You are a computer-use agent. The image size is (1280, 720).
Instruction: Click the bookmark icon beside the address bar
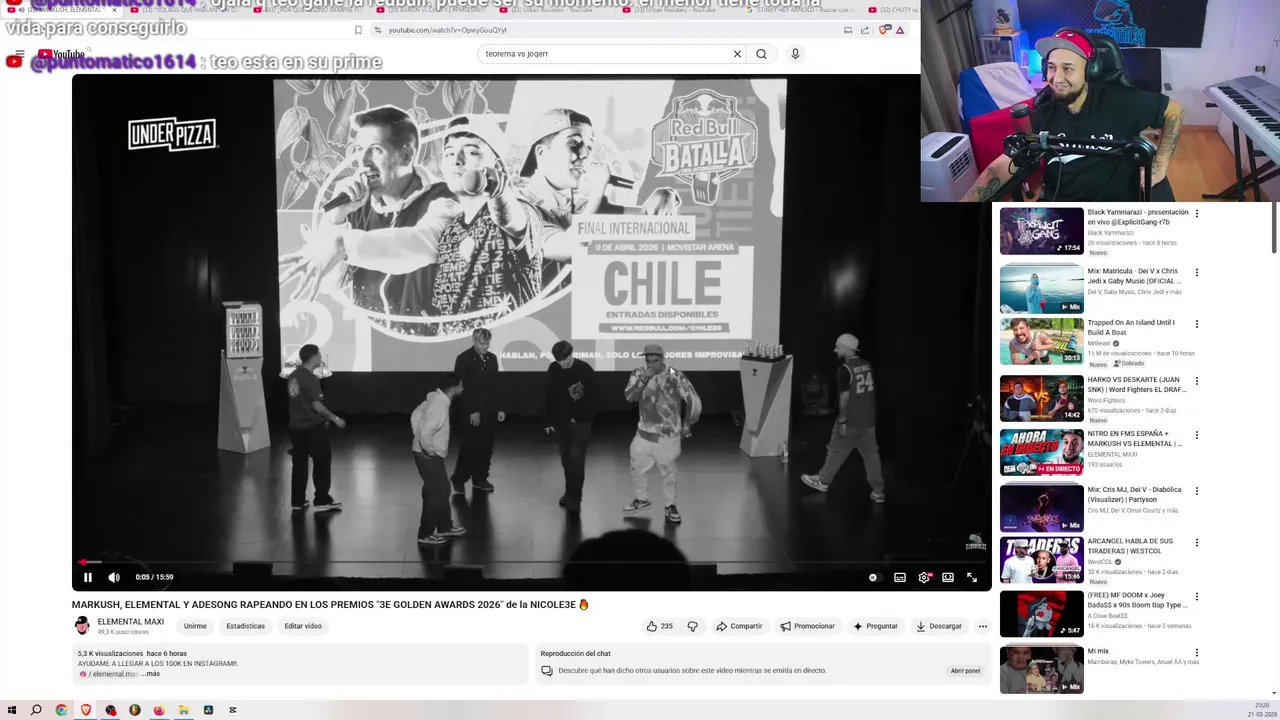(358, 30)
